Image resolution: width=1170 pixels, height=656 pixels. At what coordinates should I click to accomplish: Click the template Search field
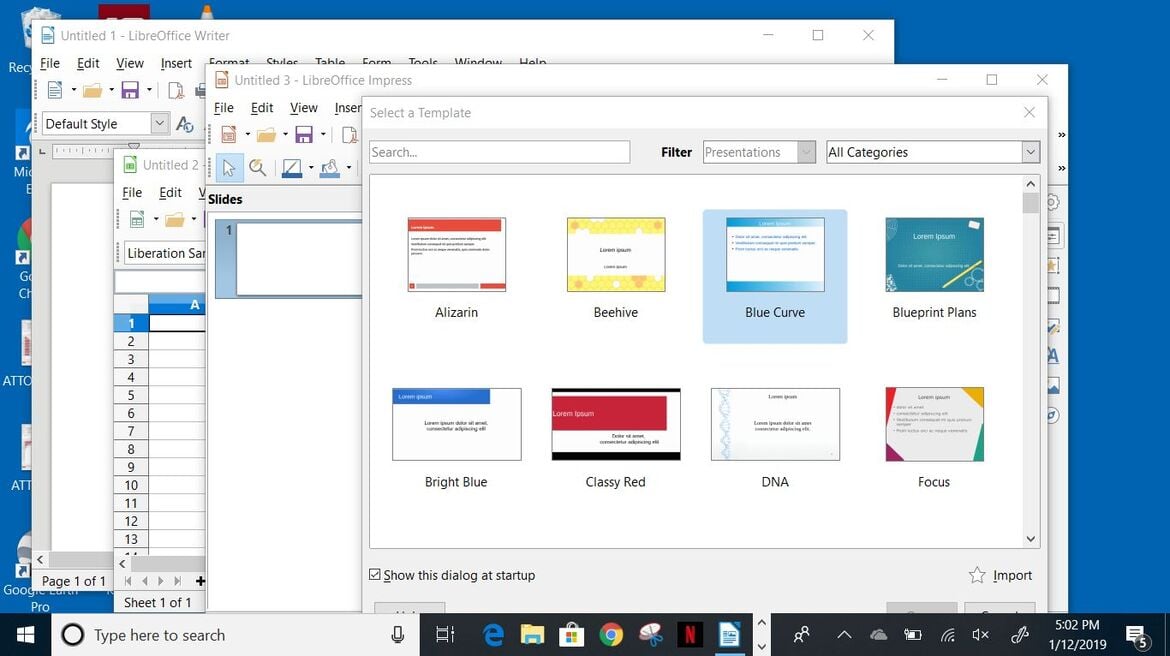499,152
